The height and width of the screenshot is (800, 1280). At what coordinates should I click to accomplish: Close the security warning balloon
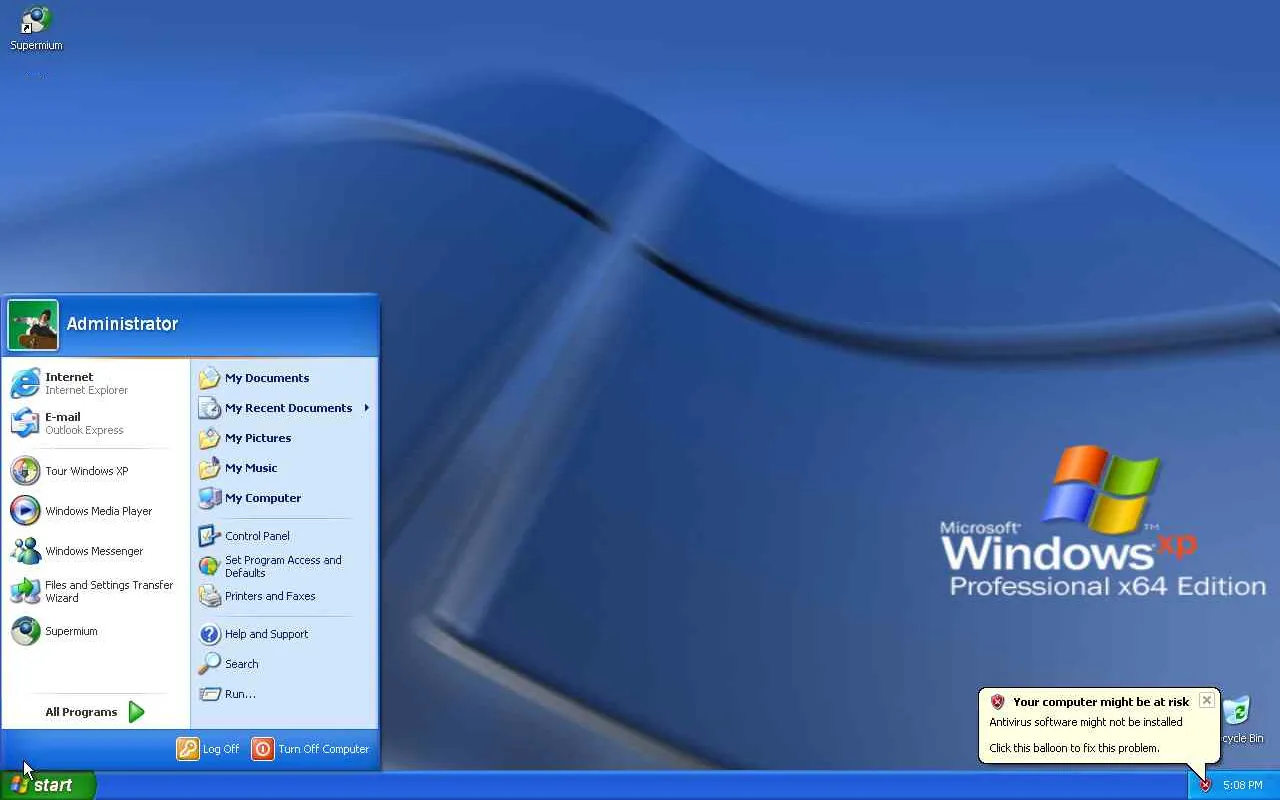[x=1207, y=700]
